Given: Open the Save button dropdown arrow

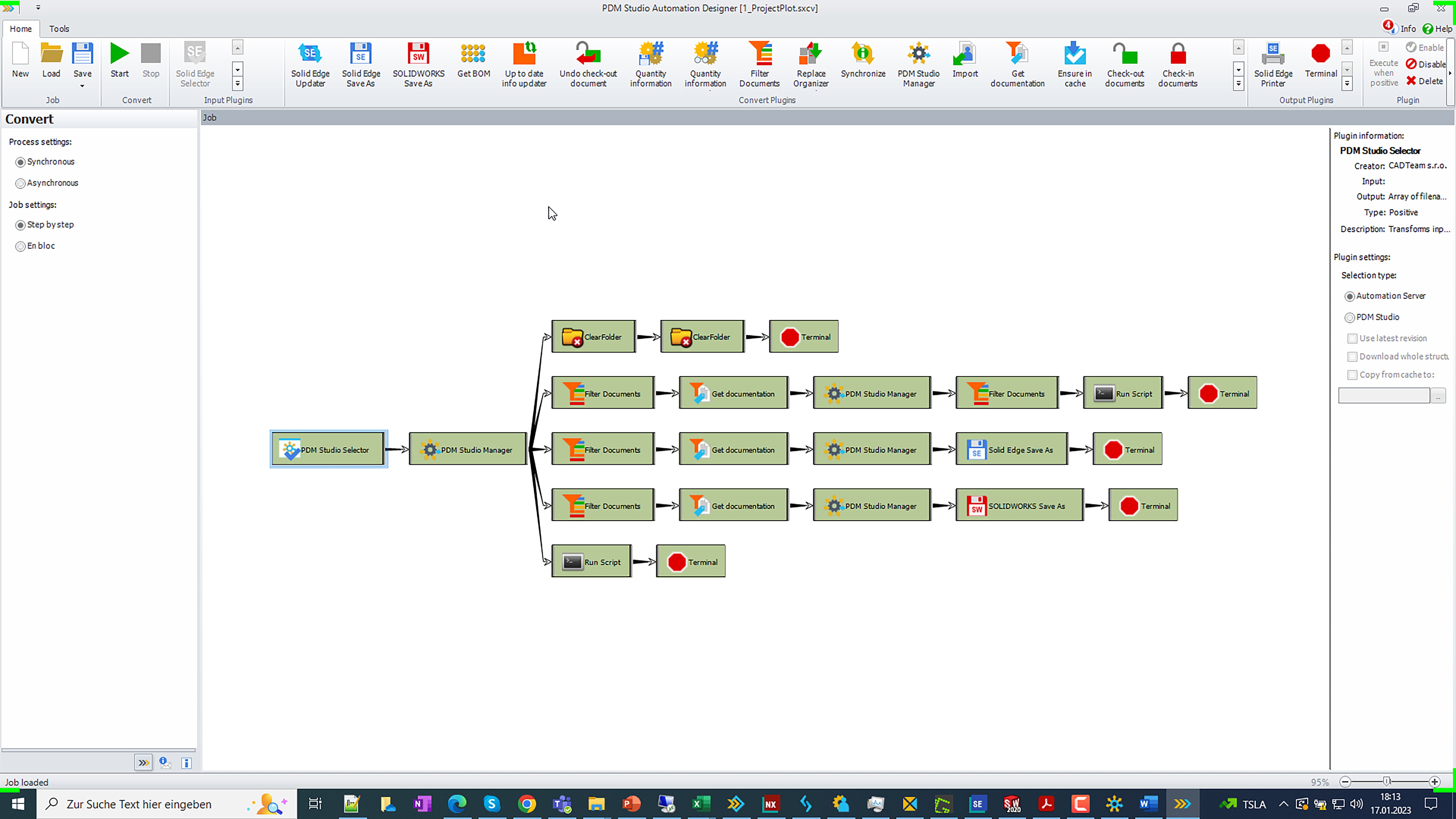Looking at the screenshot, I should [x=82, y=86].
